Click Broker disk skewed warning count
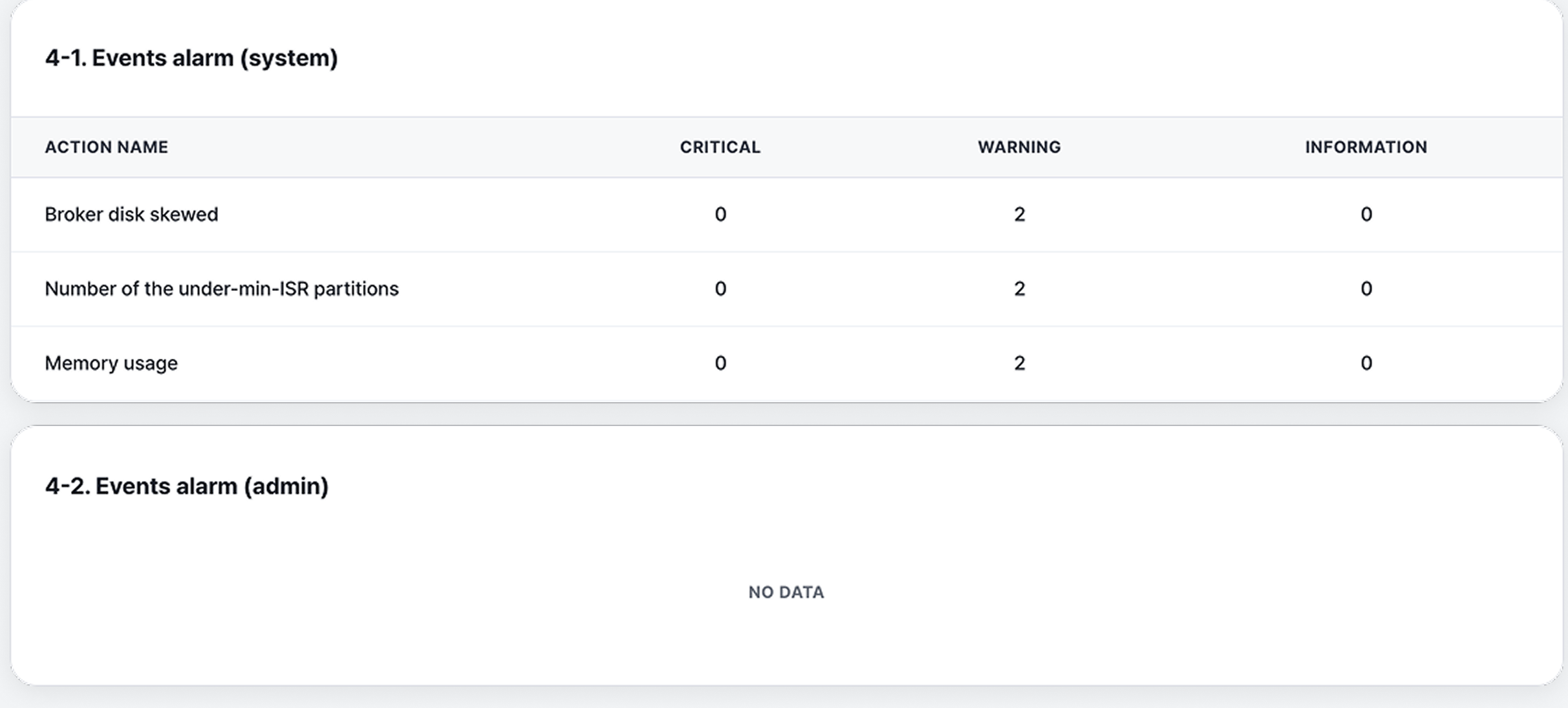Viewport: 1568px width, 708px height. (x=1019, y=215)
